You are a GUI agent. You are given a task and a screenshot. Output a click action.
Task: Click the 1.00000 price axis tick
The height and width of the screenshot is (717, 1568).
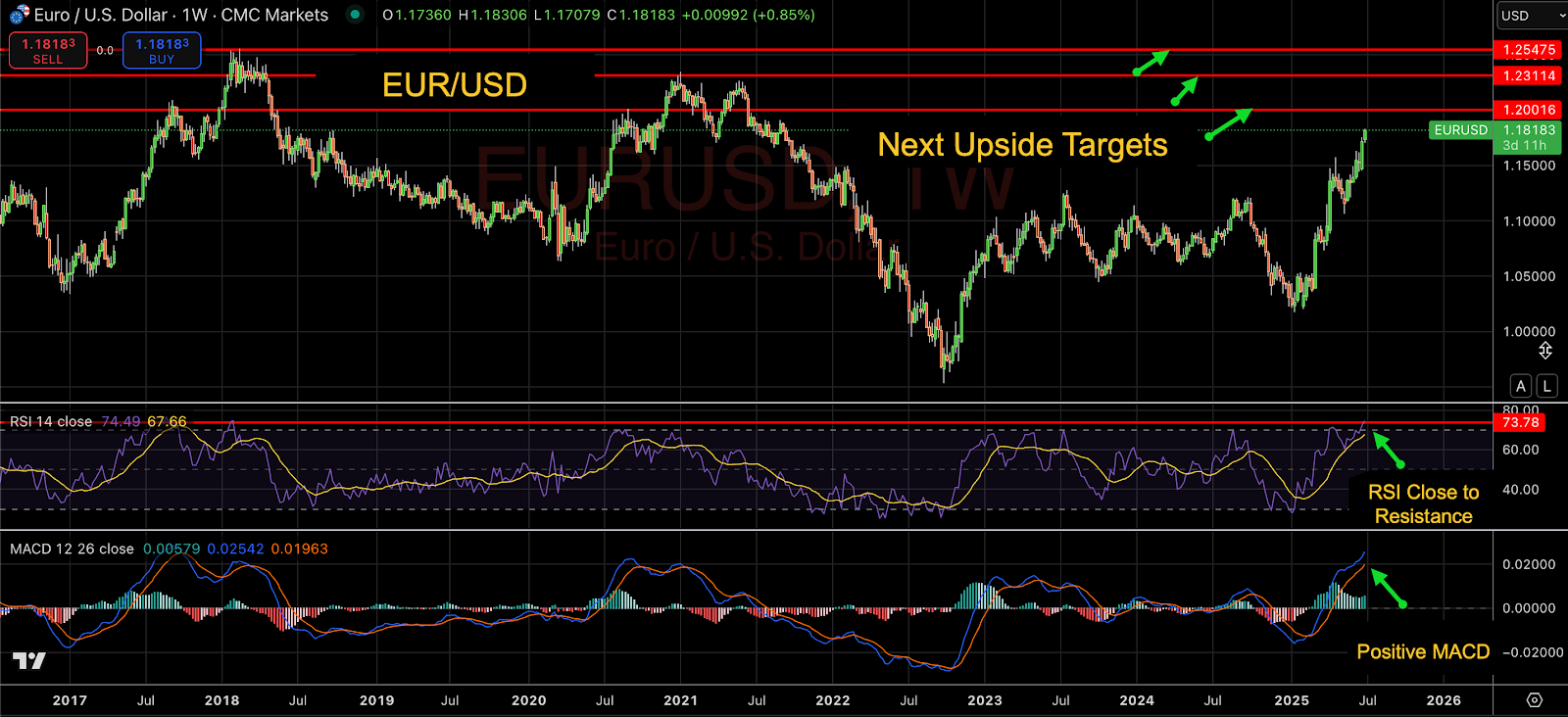(1529, 331)
